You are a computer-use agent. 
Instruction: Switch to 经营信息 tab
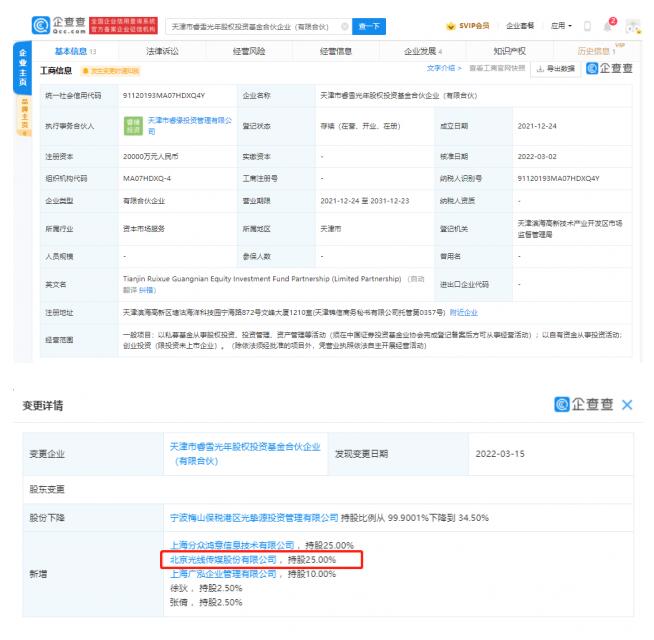[336, 51]
